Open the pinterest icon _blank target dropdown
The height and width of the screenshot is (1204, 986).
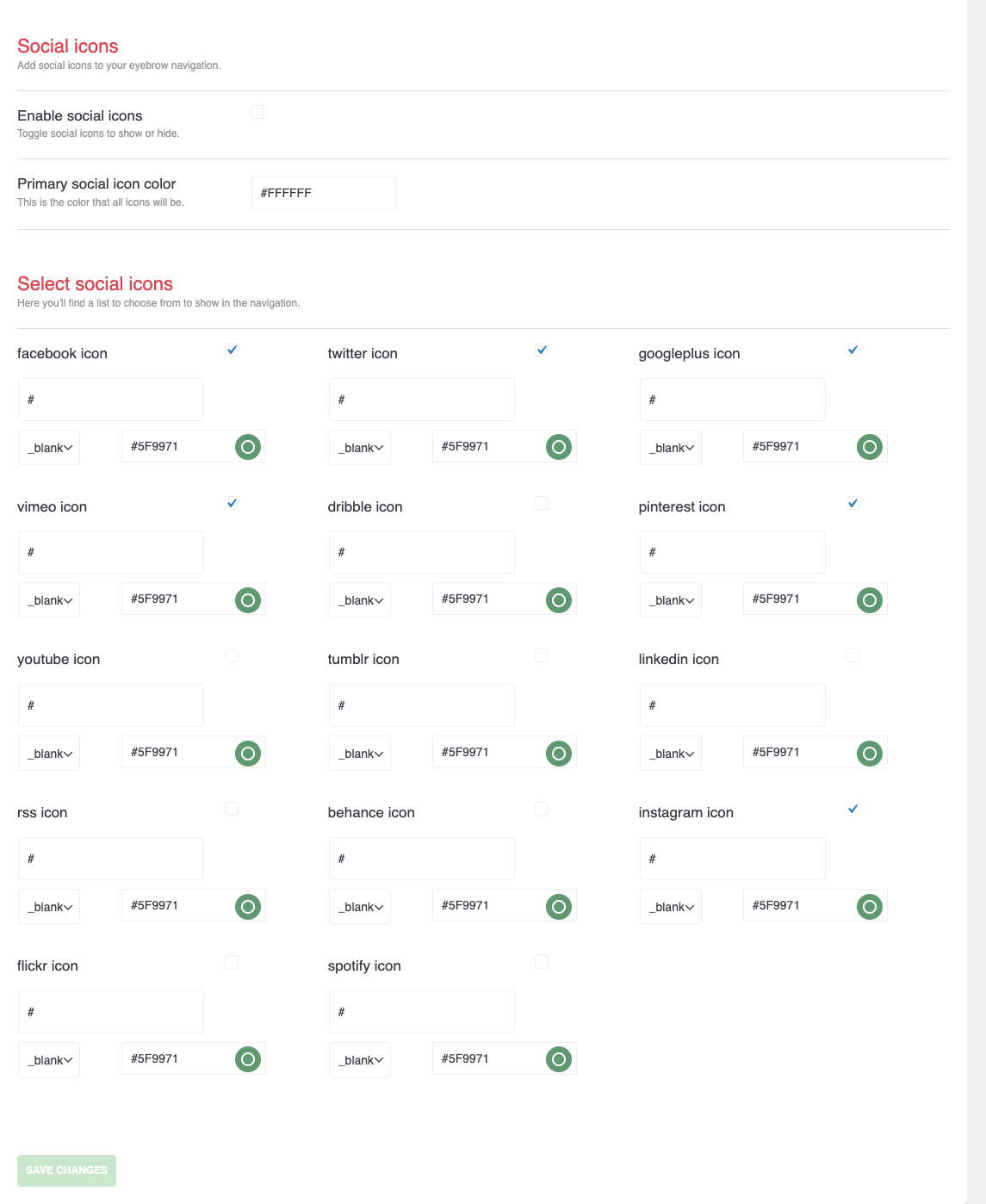(671, 600)
